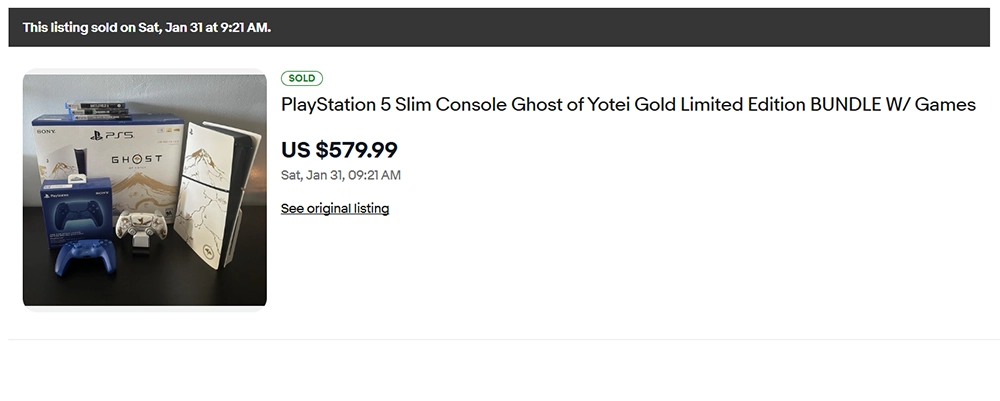Click the 'This listing sold on' banner text
The height and width of the screenshot is (401, 1000).
[x=146, y=27]
